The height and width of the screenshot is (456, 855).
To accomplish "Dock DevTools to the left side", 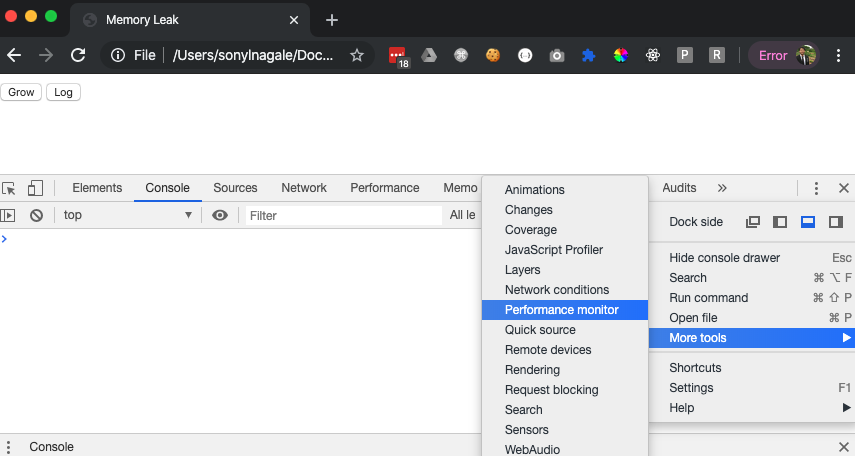I will (781, 222).
